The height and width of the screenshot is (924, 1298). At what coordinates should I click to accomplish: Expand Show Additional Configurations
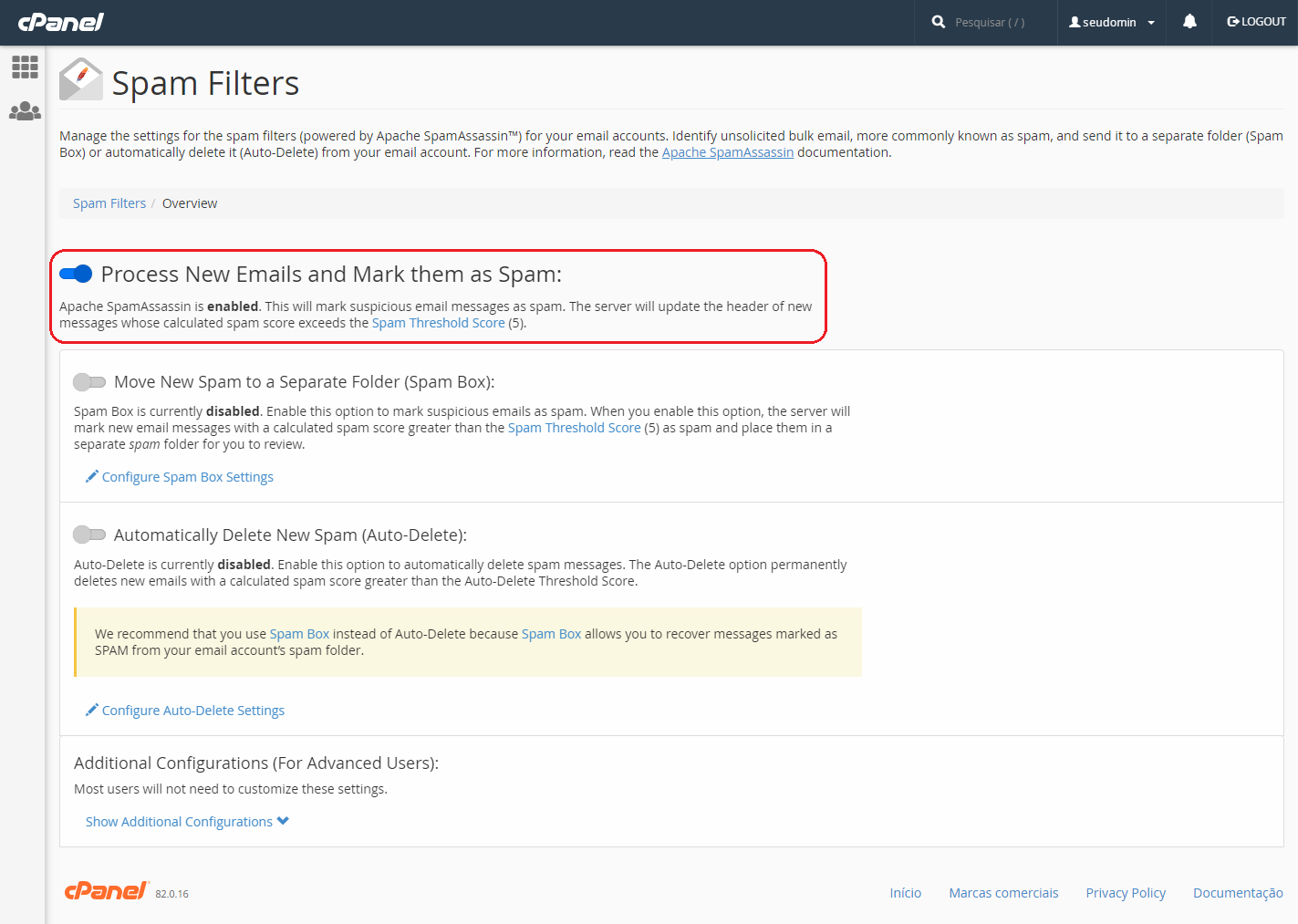tap(187, 822)
